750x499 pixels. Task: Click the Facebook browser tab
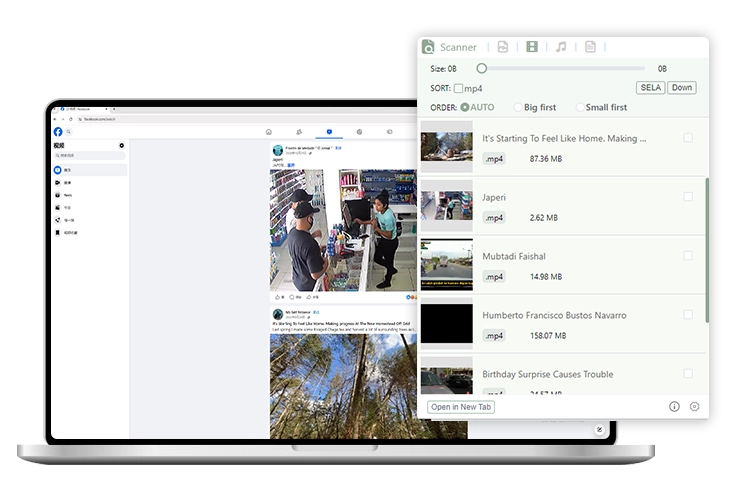pyautogui.click(x=82, y=109)
